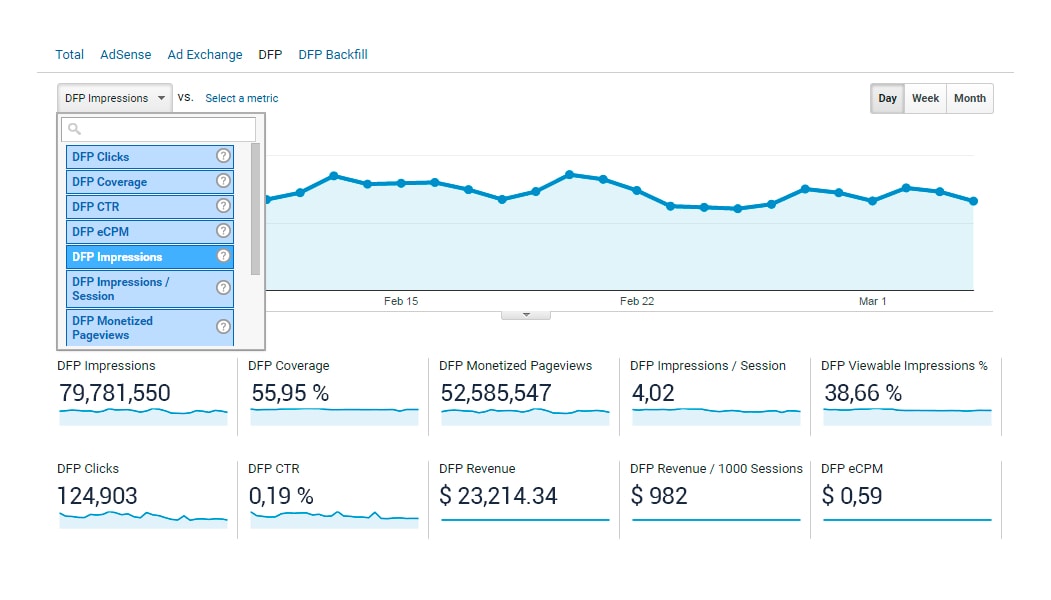
Task: Open the DFP Impressions metric dropdown
Action: pos(114,98)
